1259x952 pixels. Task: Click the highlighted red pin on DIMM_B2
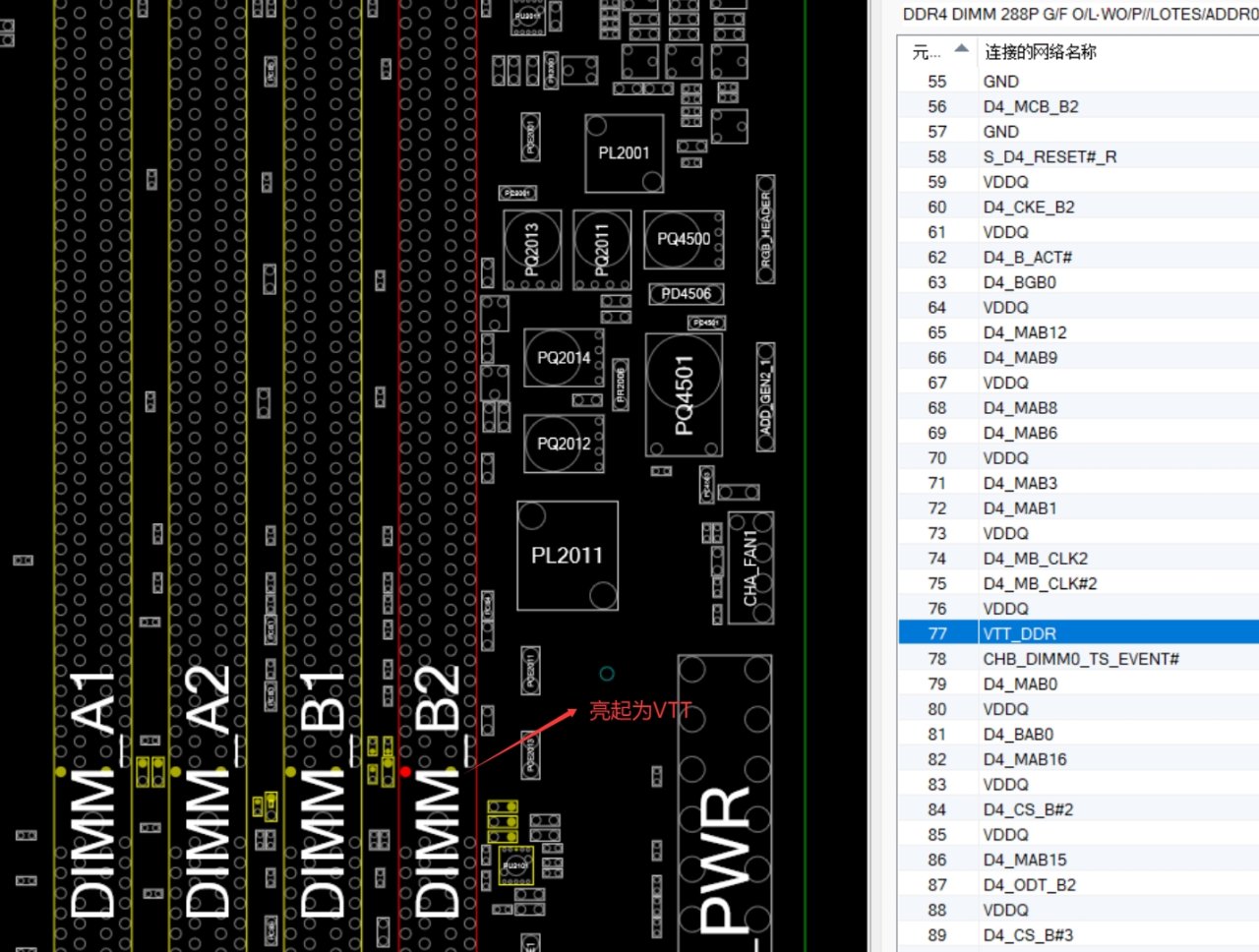[404, 771]
